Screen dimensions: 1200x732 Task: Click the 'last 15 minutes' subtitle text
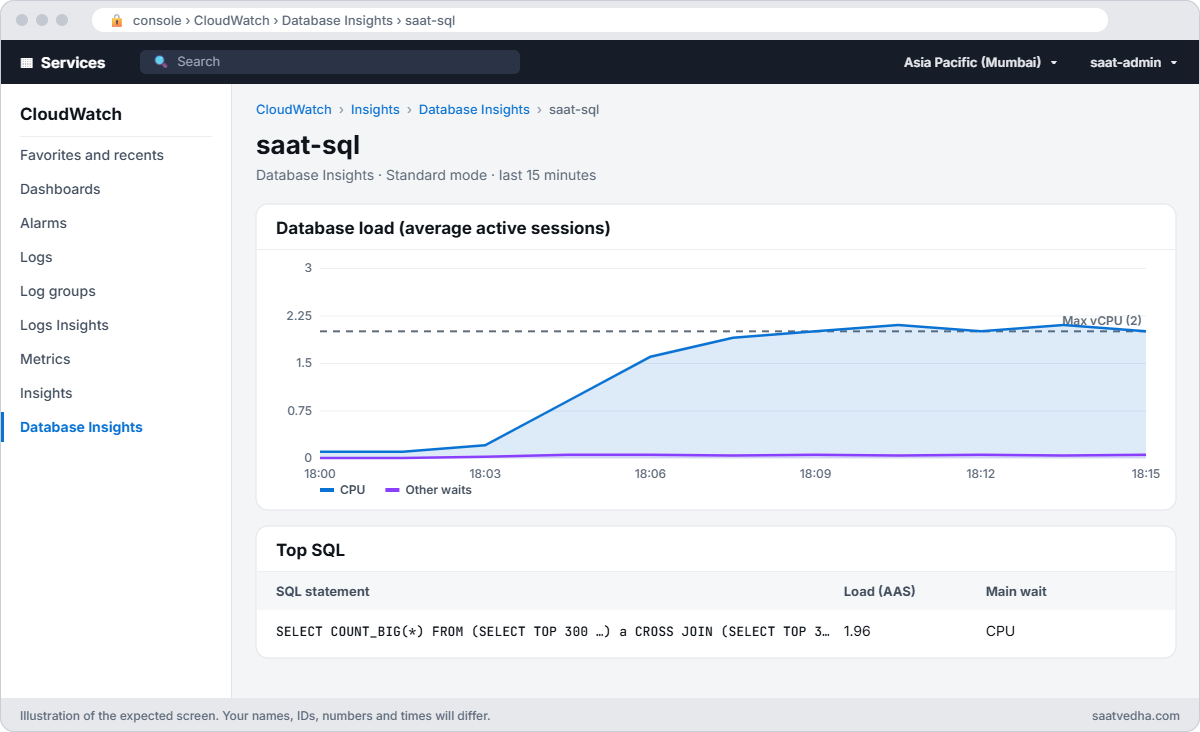[x=547, y=175]
